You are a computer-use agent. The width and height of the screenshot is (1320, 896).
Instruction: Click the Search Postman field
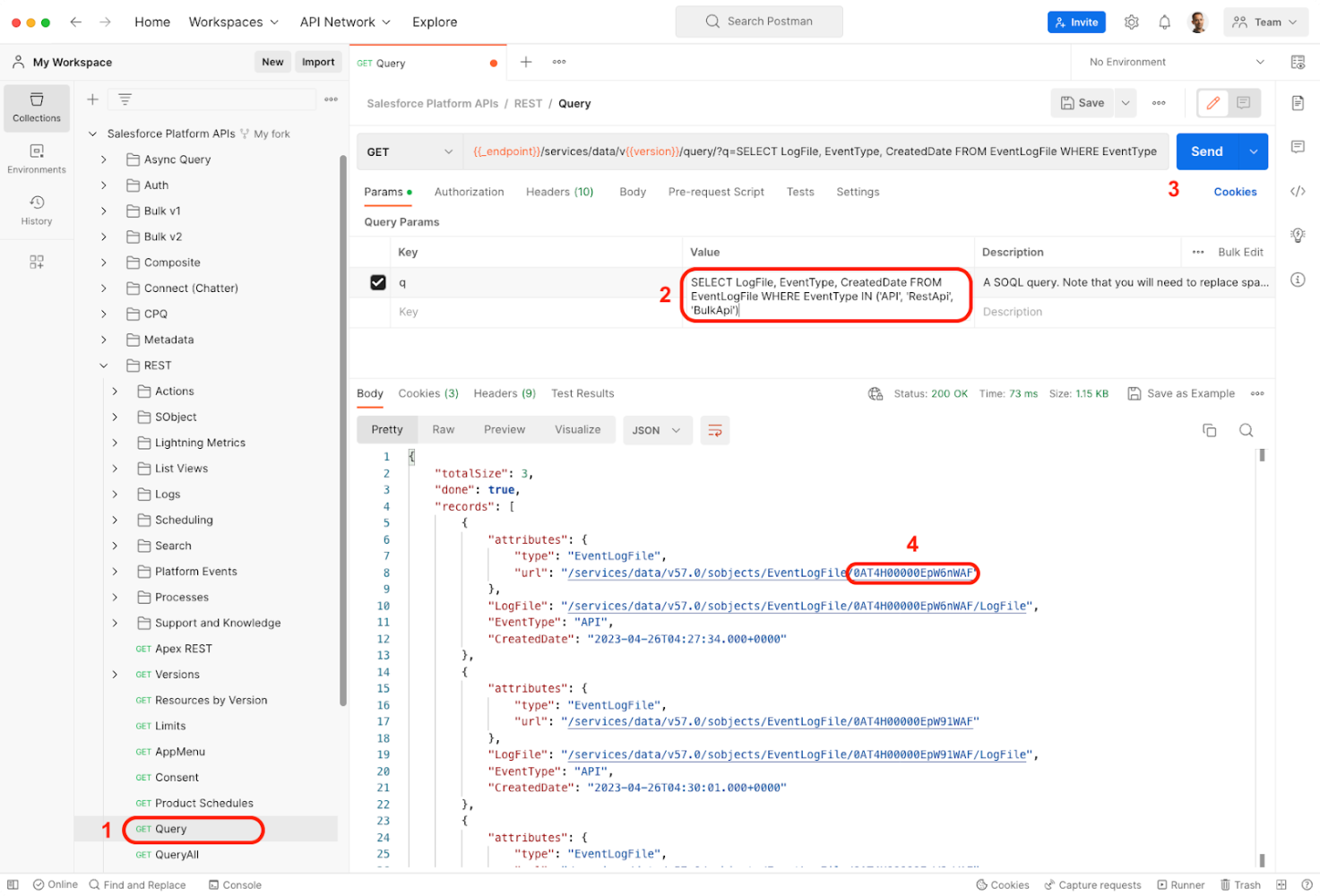click(x=759, y=22)
